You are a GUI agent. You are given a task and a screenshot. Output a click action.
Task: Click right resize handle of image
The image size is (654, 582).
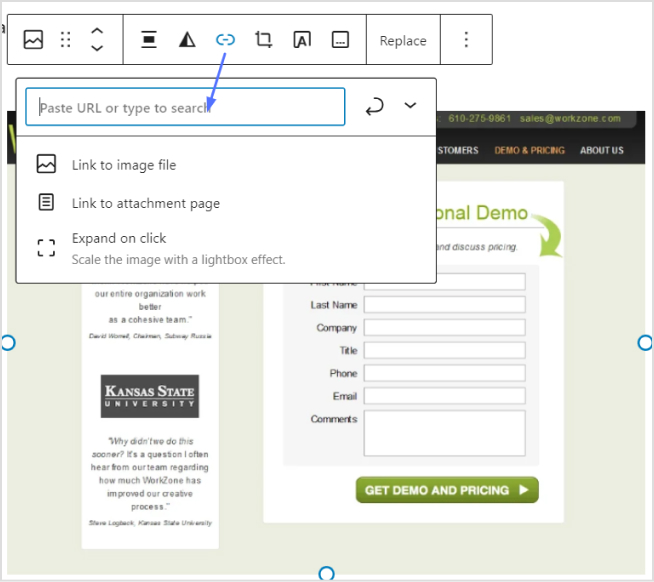(x=645, y=343)
